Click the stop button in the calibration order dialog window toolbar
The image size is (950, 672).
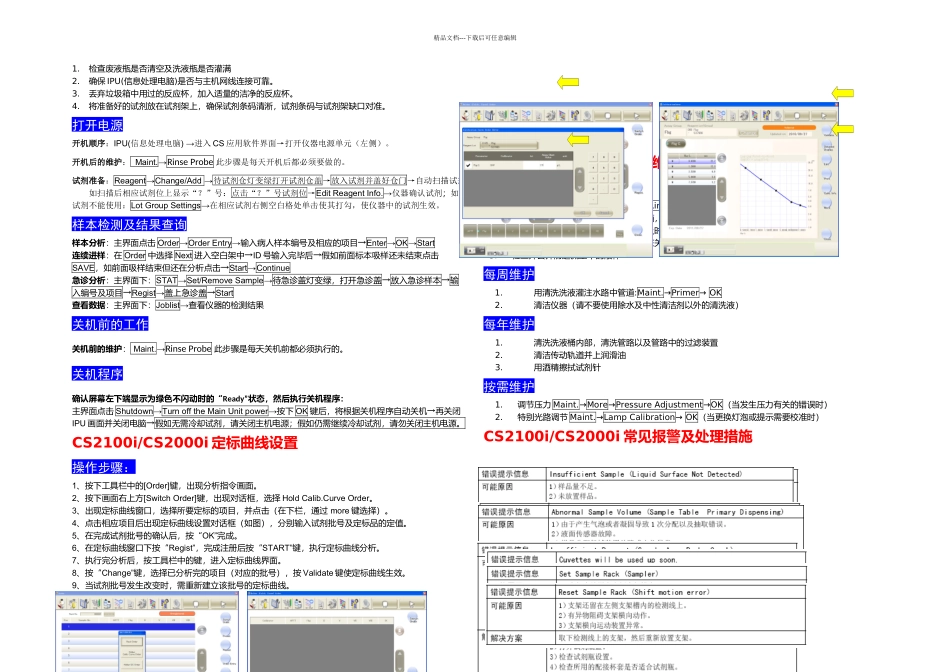(x=608, y=115)
